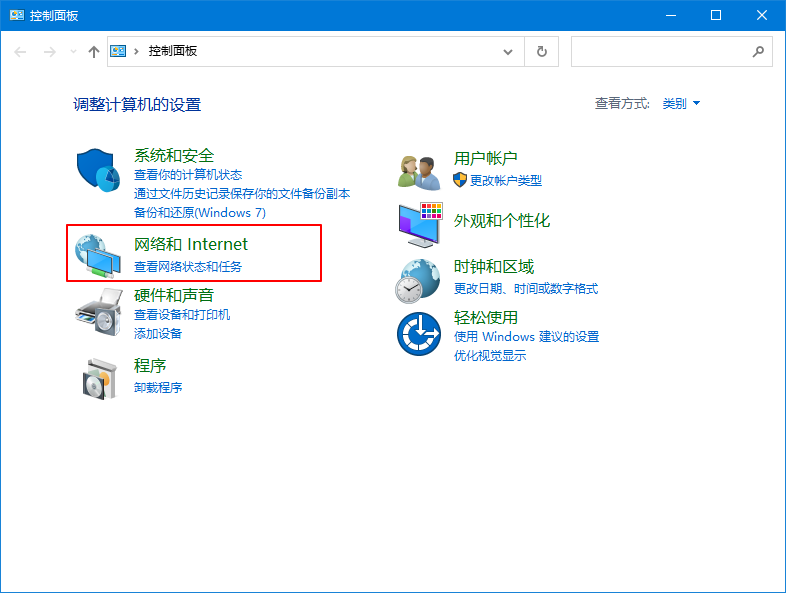Open 卸载程序 link

click(158, 388)
